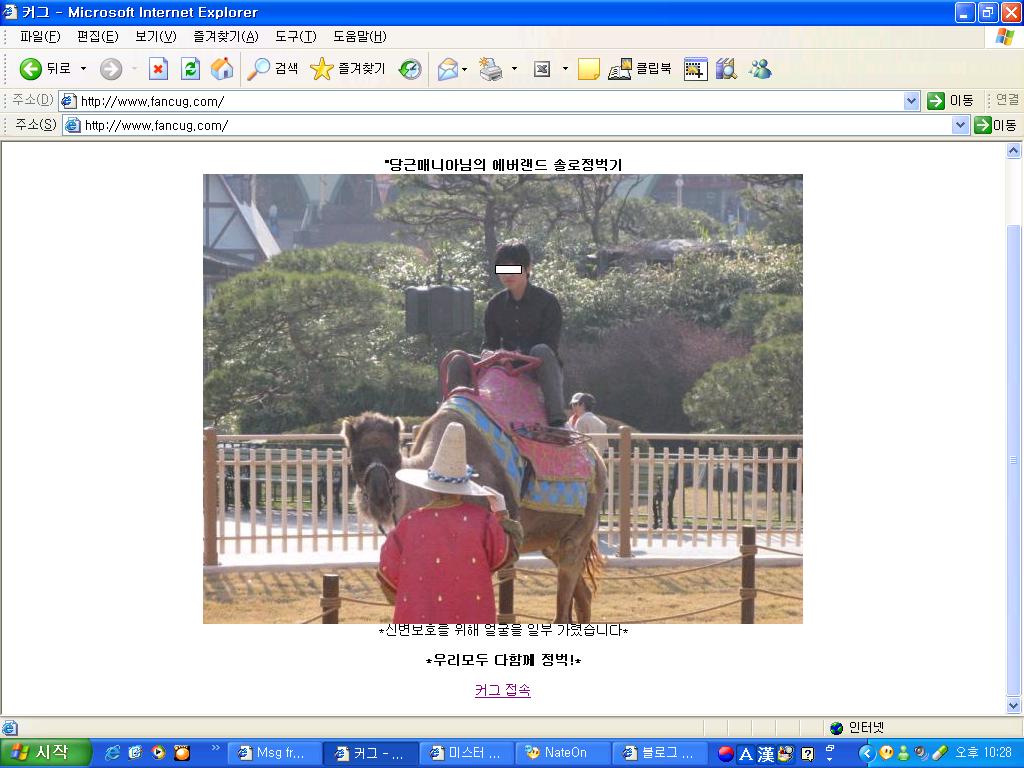Open the yellow note icon in toolbar
The image size is (1024, 768).
coord(588,69)
